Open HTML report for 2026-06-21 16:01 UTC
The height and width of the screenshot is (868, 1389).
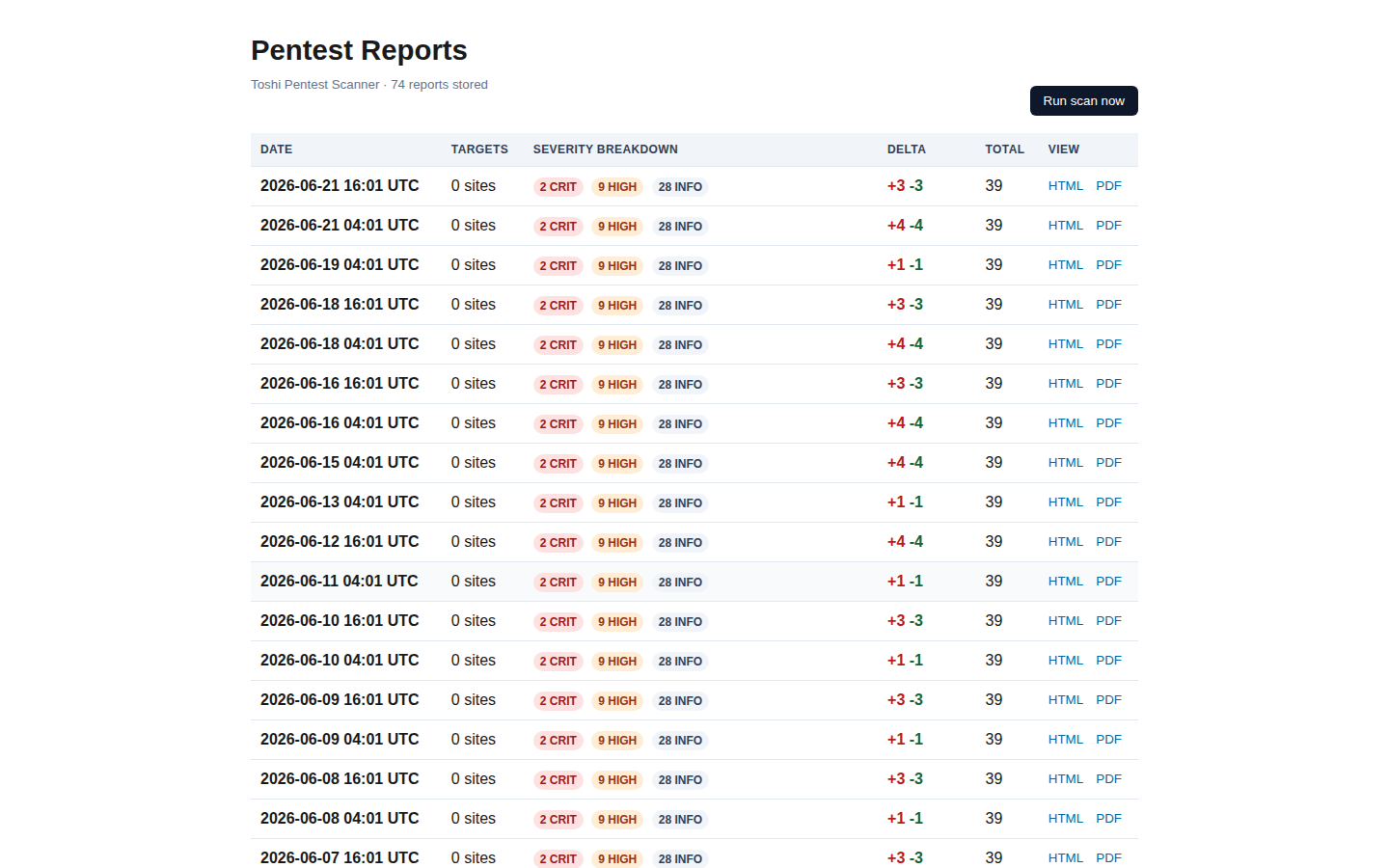pos(1065,186)
